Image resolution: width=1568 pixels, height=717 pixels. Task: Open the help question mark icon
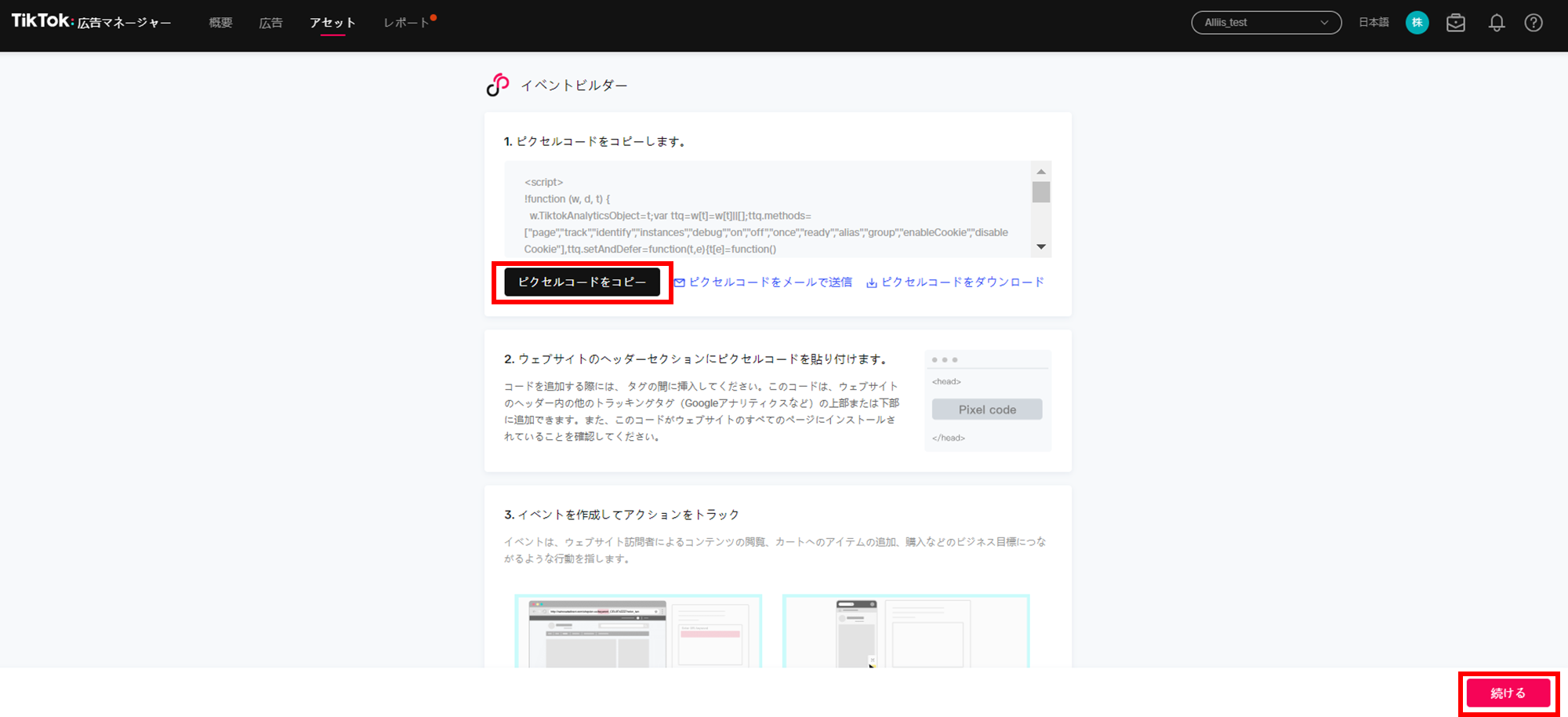[x=1534, y=23]
